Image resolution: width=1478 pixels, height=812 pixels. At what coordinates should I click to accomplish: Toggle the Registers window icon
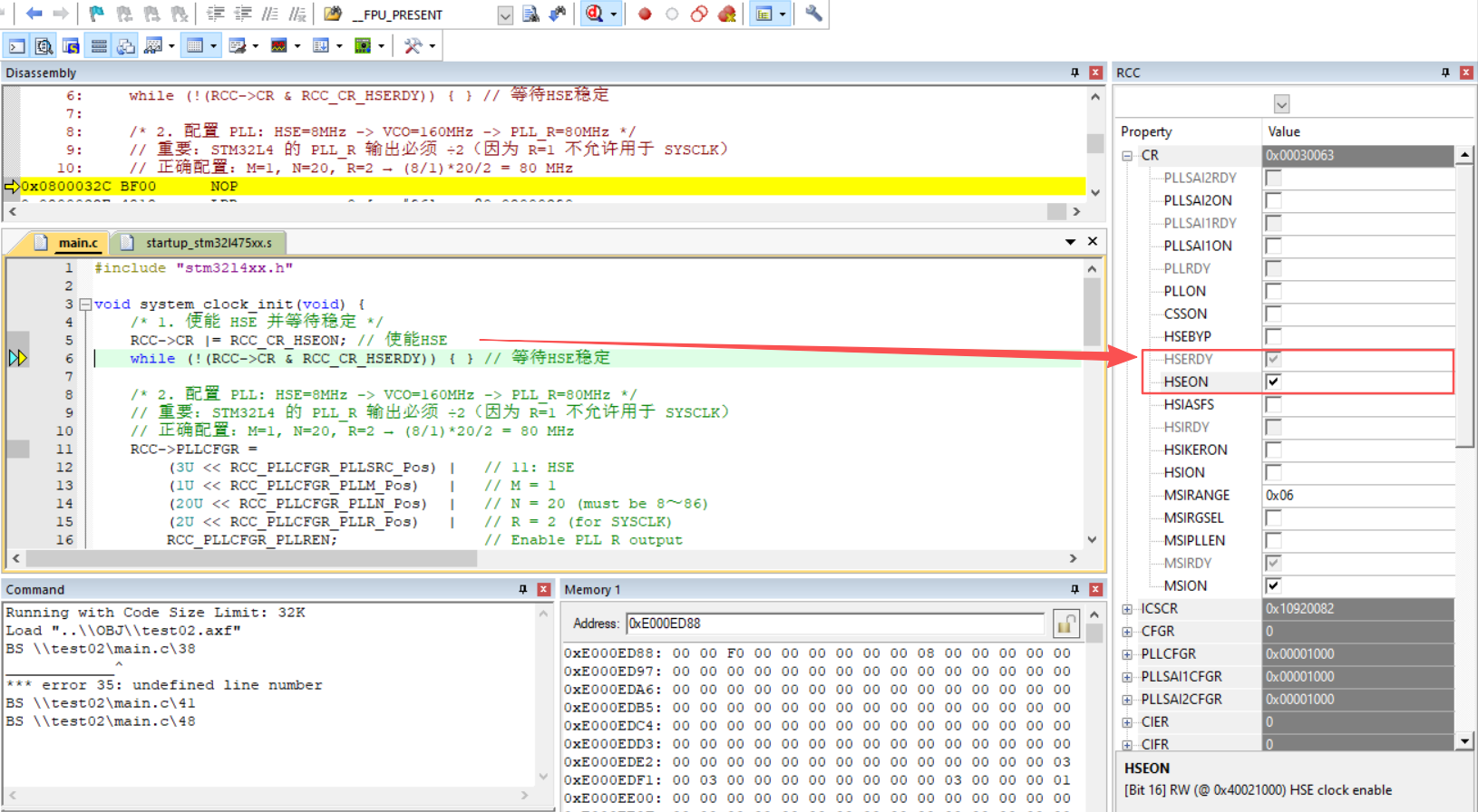99,45
